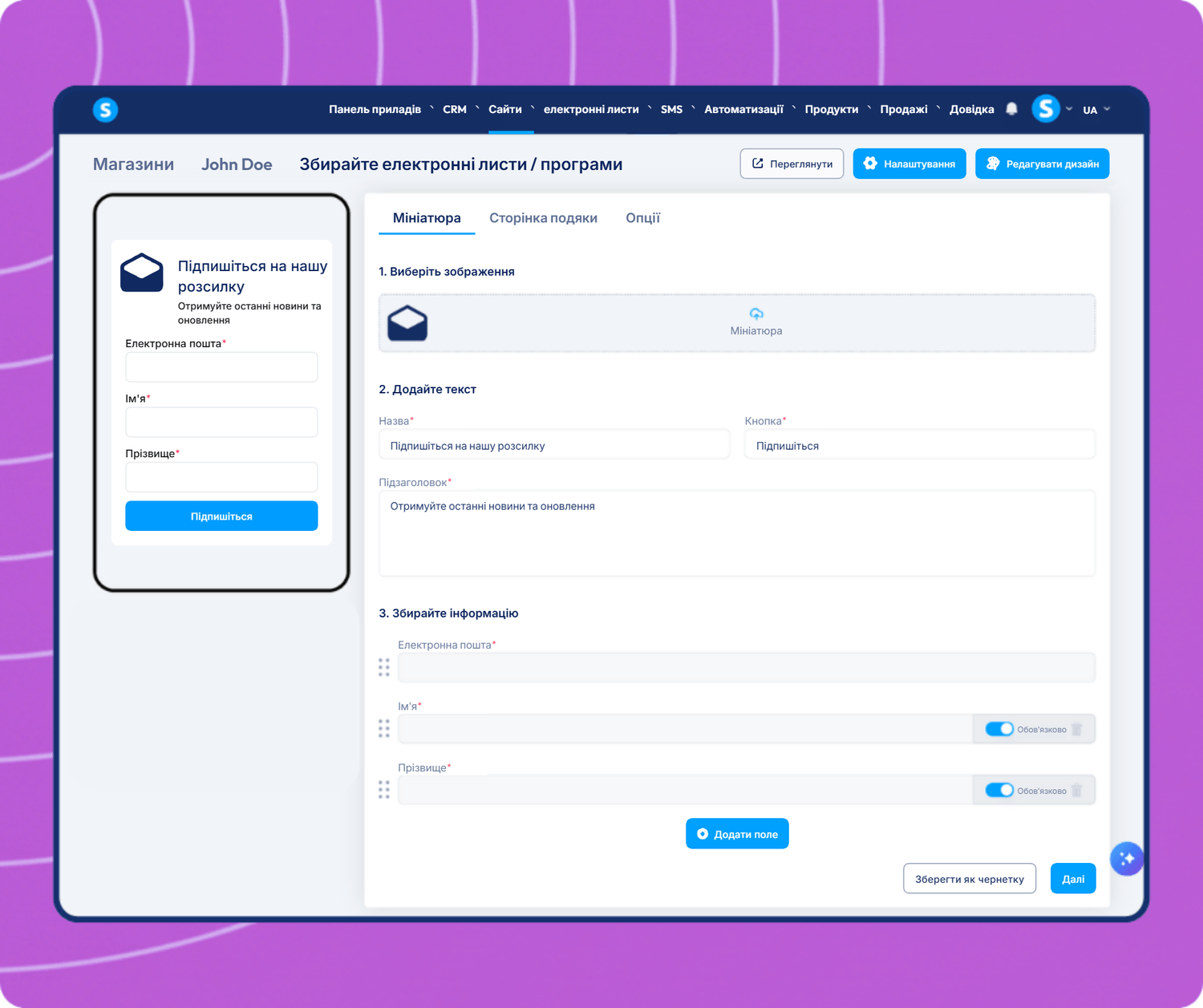Click the Додати поле button

(737, 834)
